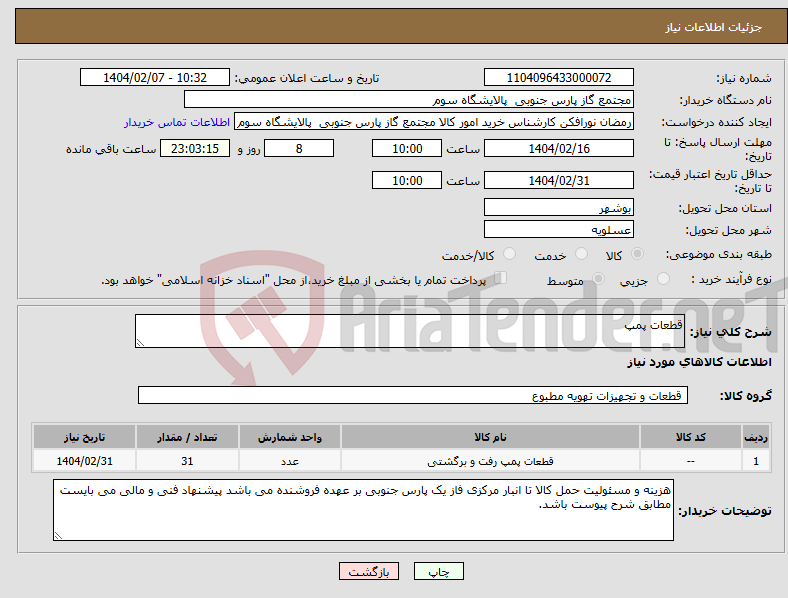
Task: Click the goods group field قطعات و تجهیزات تهویه مطبوع
Action: click(x=413, y=395)
